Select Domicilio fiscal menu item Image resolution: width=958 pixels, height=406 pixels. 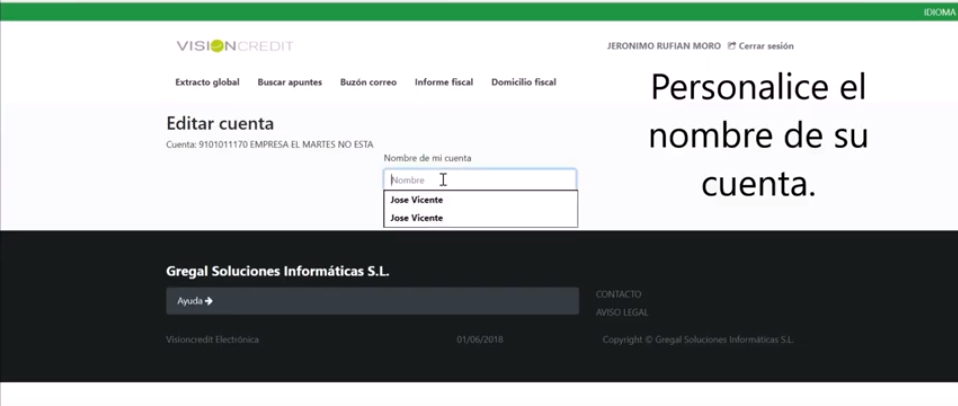[524, 82]
